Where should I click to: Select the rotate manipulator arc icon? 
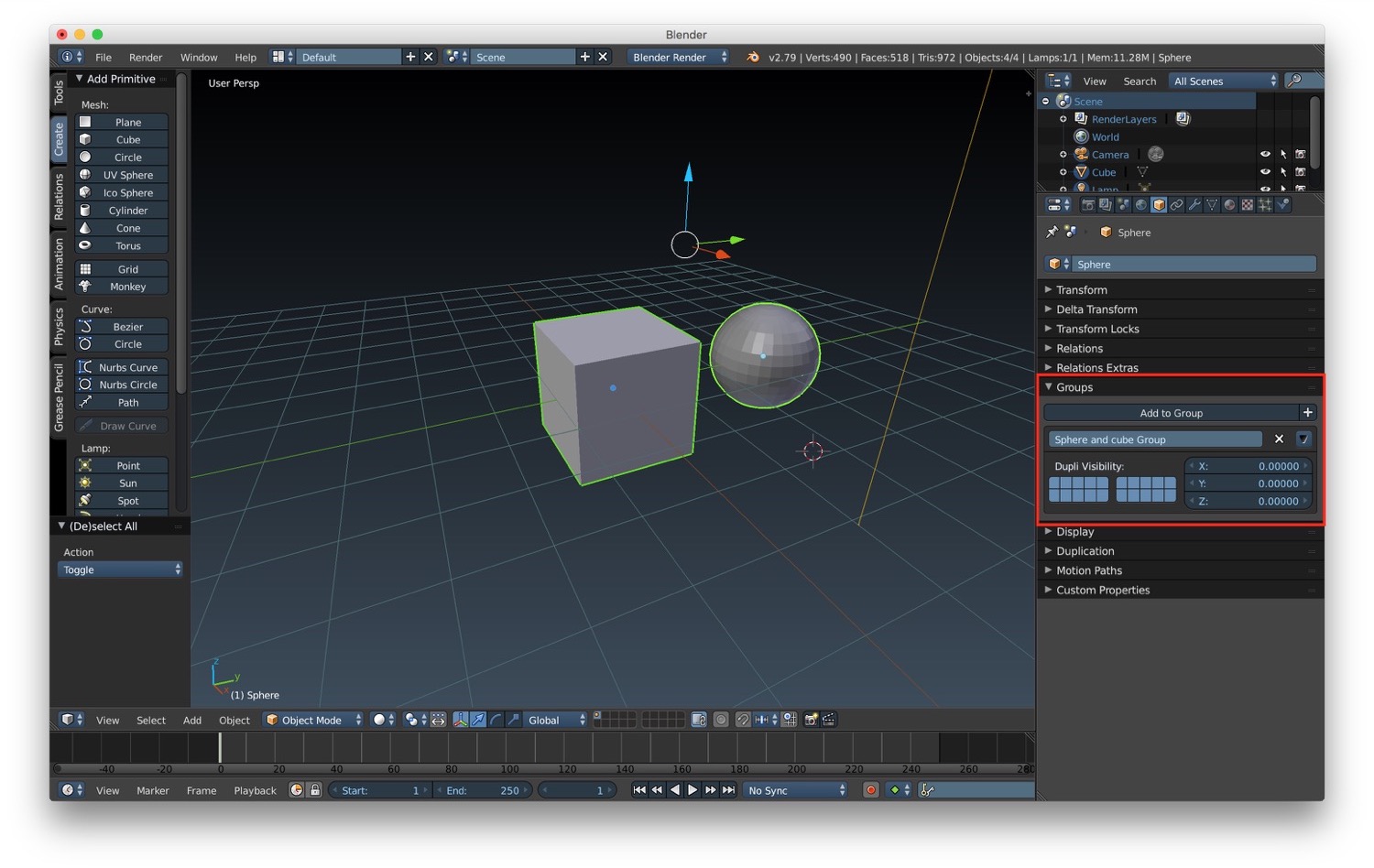[496, 720]
